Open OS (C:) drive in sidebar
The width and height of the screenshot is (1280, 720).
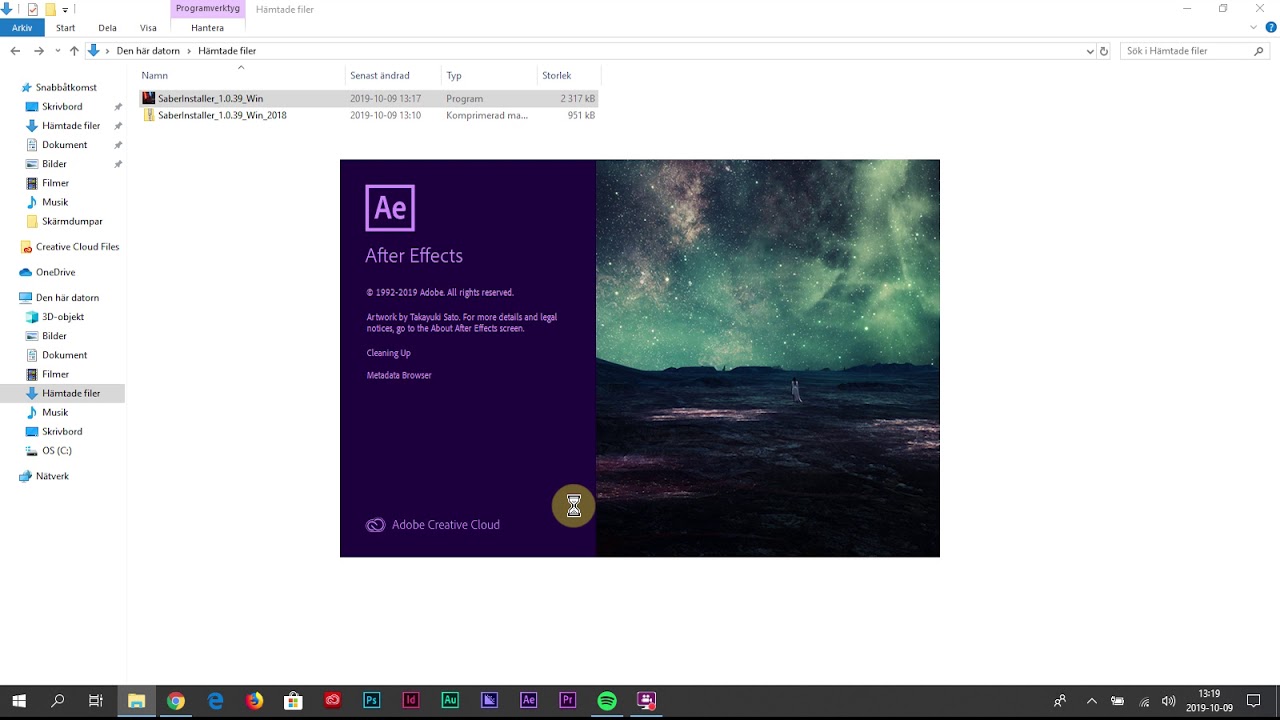[x=56, y=451]
